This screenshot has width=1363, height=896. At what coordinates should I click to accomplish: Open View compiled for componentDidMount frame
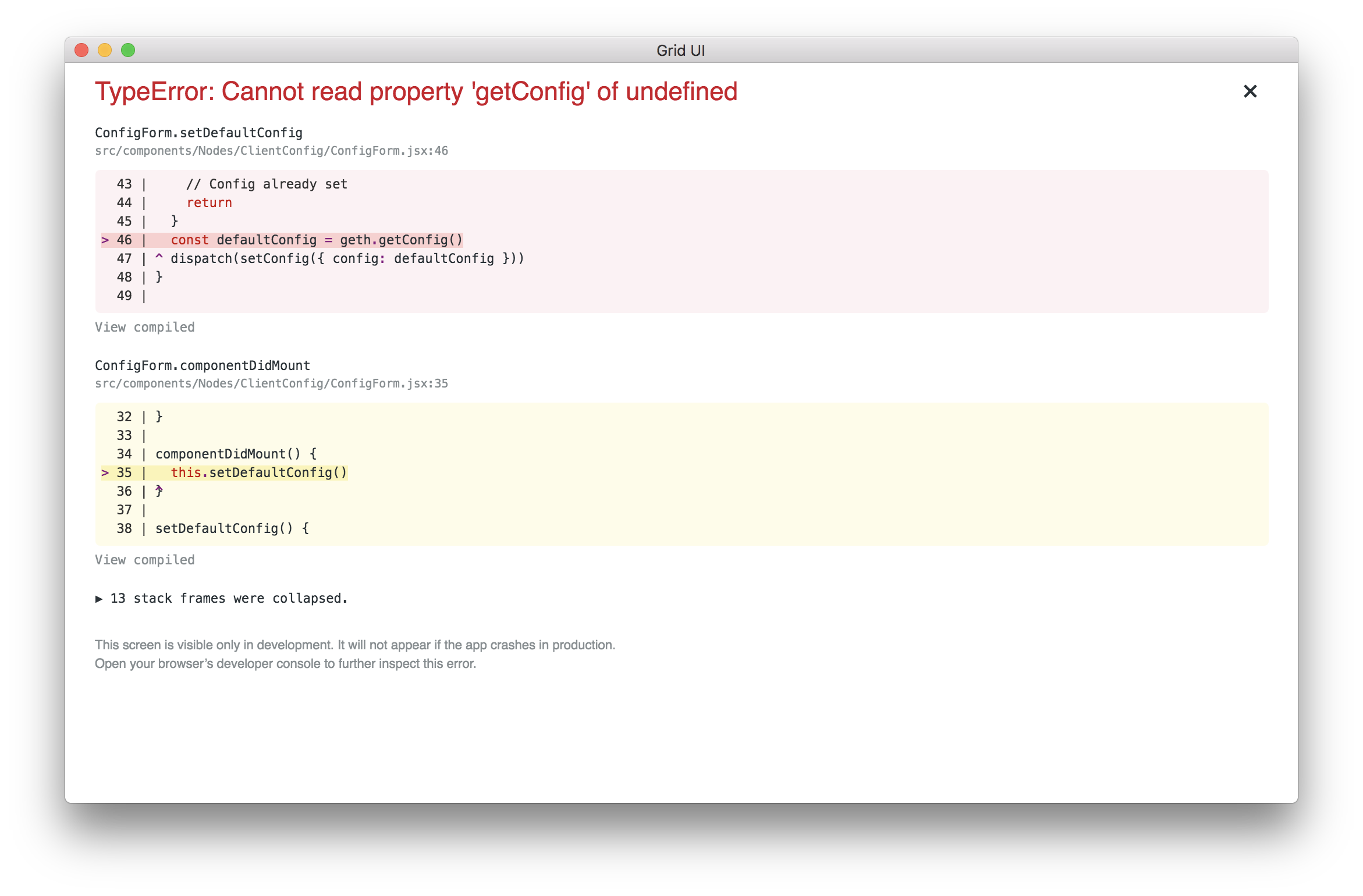tap(145, 559)
